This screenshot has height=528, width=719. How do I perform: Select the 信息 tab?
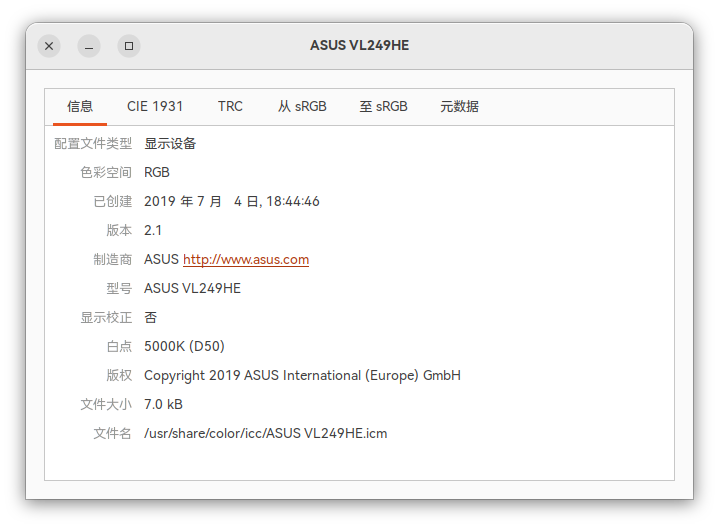[80, 106]
